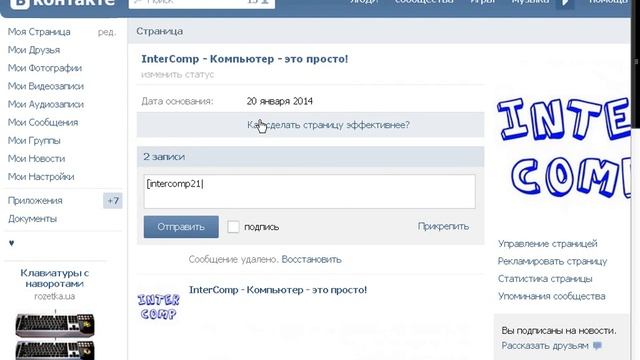The width and height of the screenshot is (640, 360).
Task: Click Рассказать друзьям
Action: click(x=545, y=346)
